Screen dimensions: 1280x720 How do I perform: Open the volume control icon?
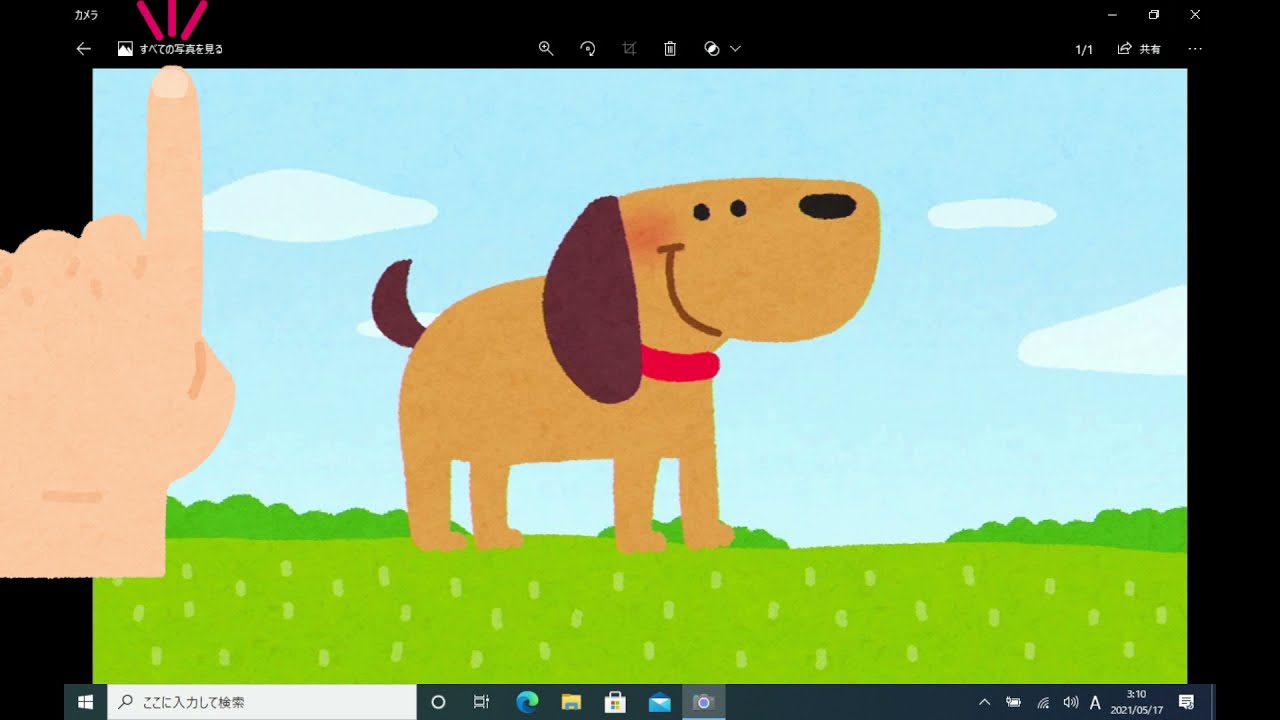pyautogui.click(x=1071, y=702)
